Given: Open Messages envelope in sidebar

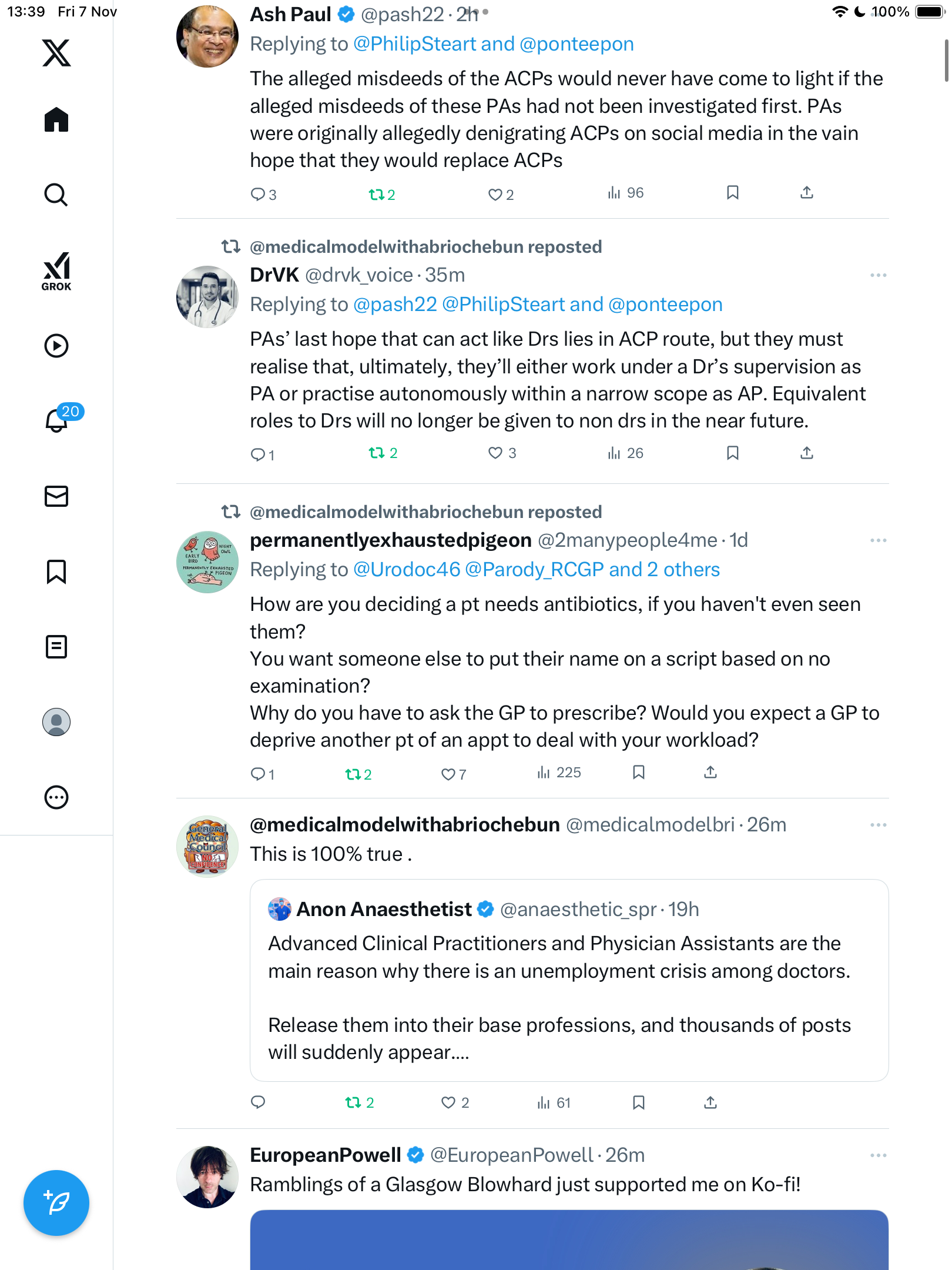Looking at the screenshot, I should 56,496.
